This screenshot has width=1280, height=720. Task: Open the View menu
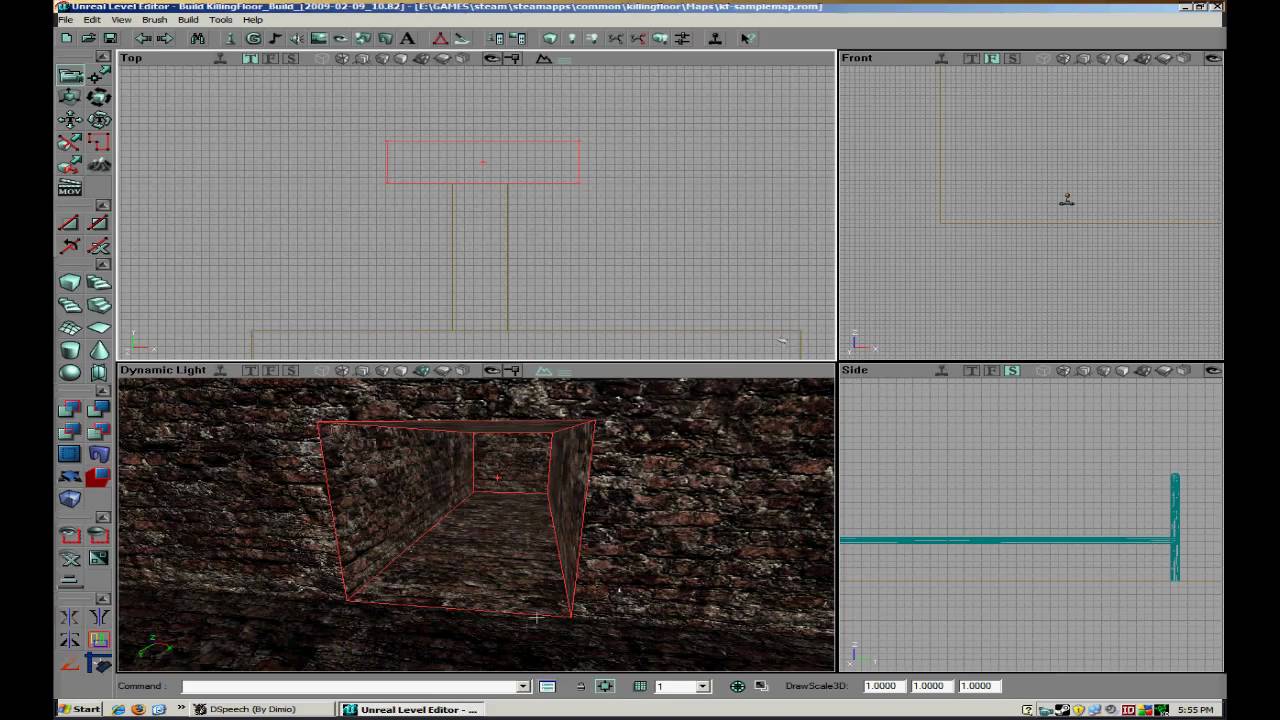pos(121,20)
